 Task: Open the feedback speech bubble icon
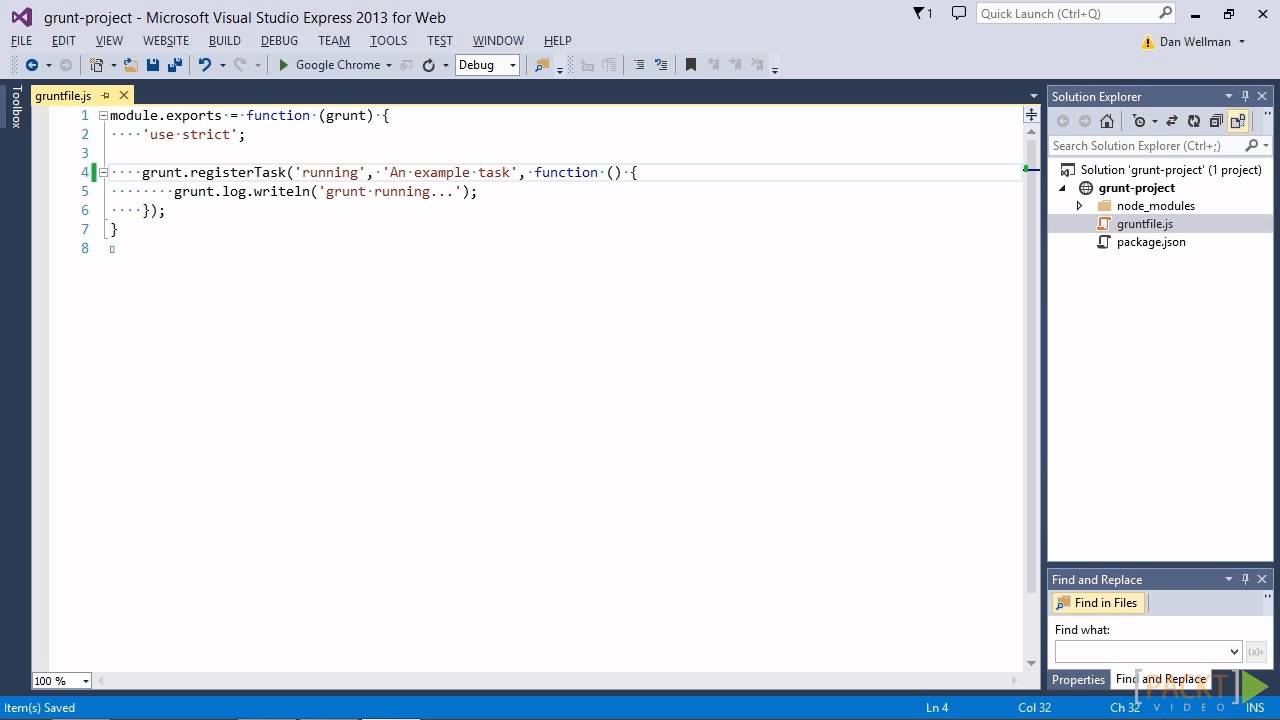click(x=959, y=13)
